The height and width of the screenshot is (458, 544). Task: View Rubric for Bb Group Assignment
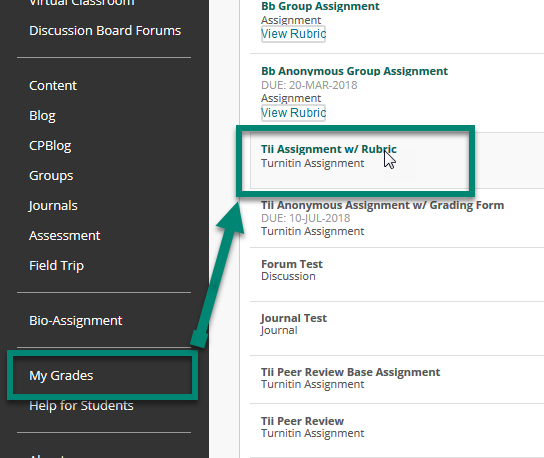[293, 34]
